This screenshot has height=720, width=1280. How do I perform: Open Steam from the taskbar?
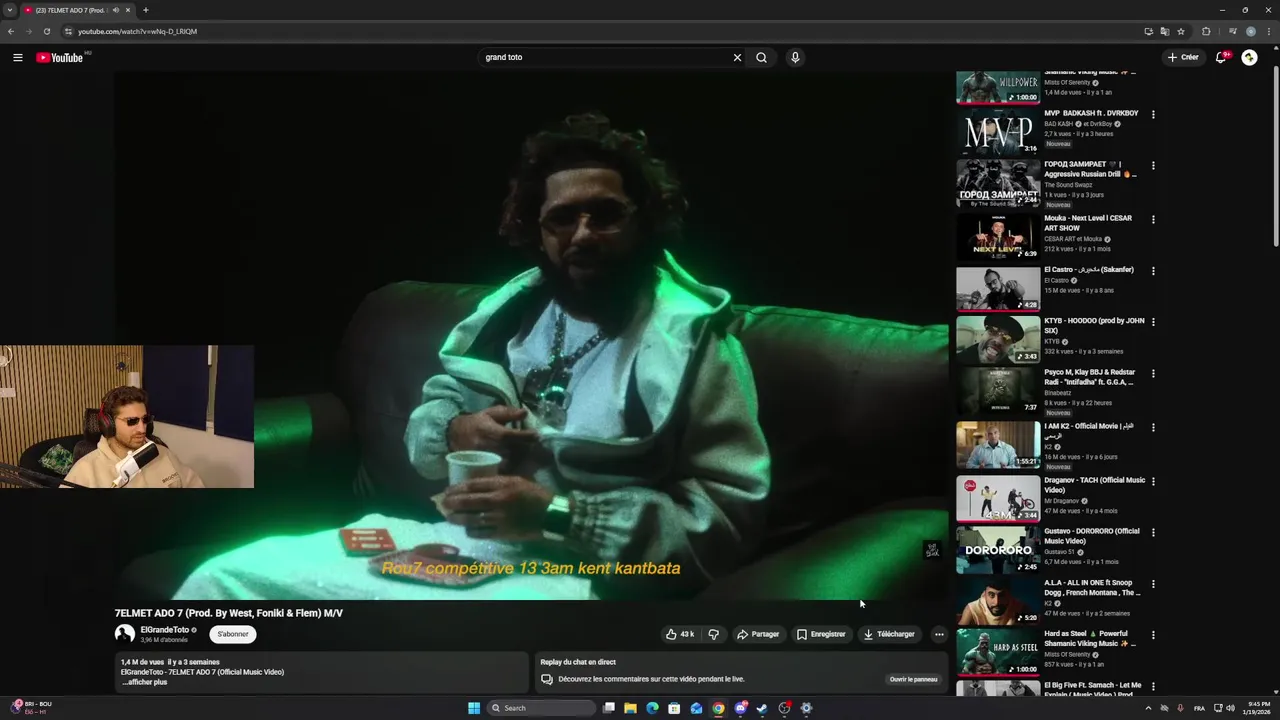[762, 708]
